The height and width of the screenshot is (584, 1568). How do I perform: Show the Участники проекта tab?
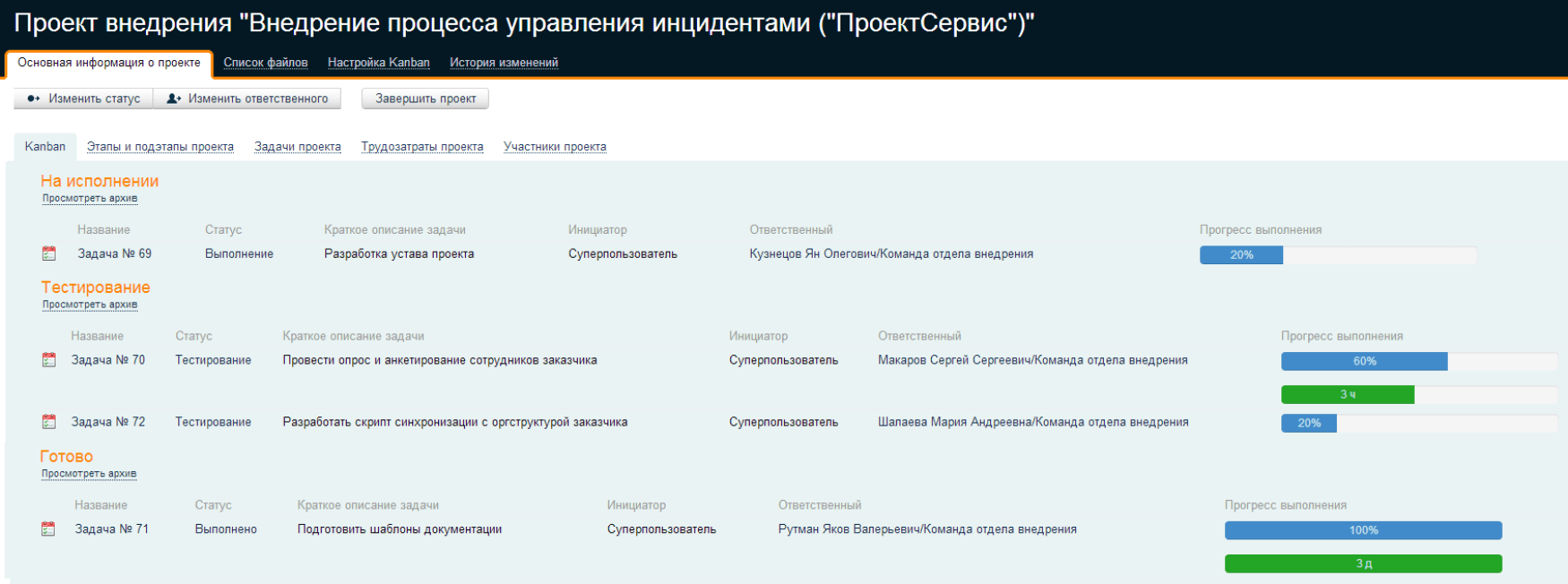point(555,147)
